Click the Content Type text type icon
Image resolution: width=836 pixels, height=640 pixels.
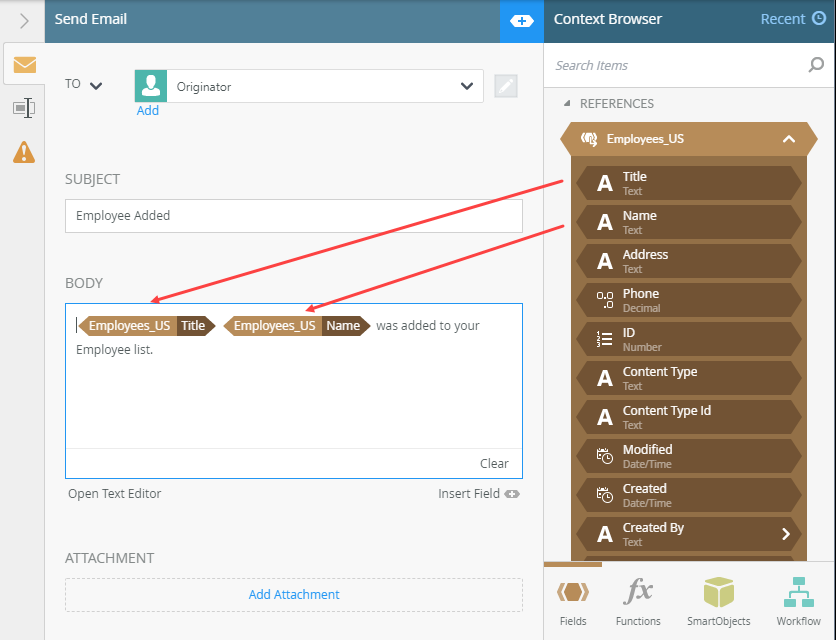[x=605, y=378]
